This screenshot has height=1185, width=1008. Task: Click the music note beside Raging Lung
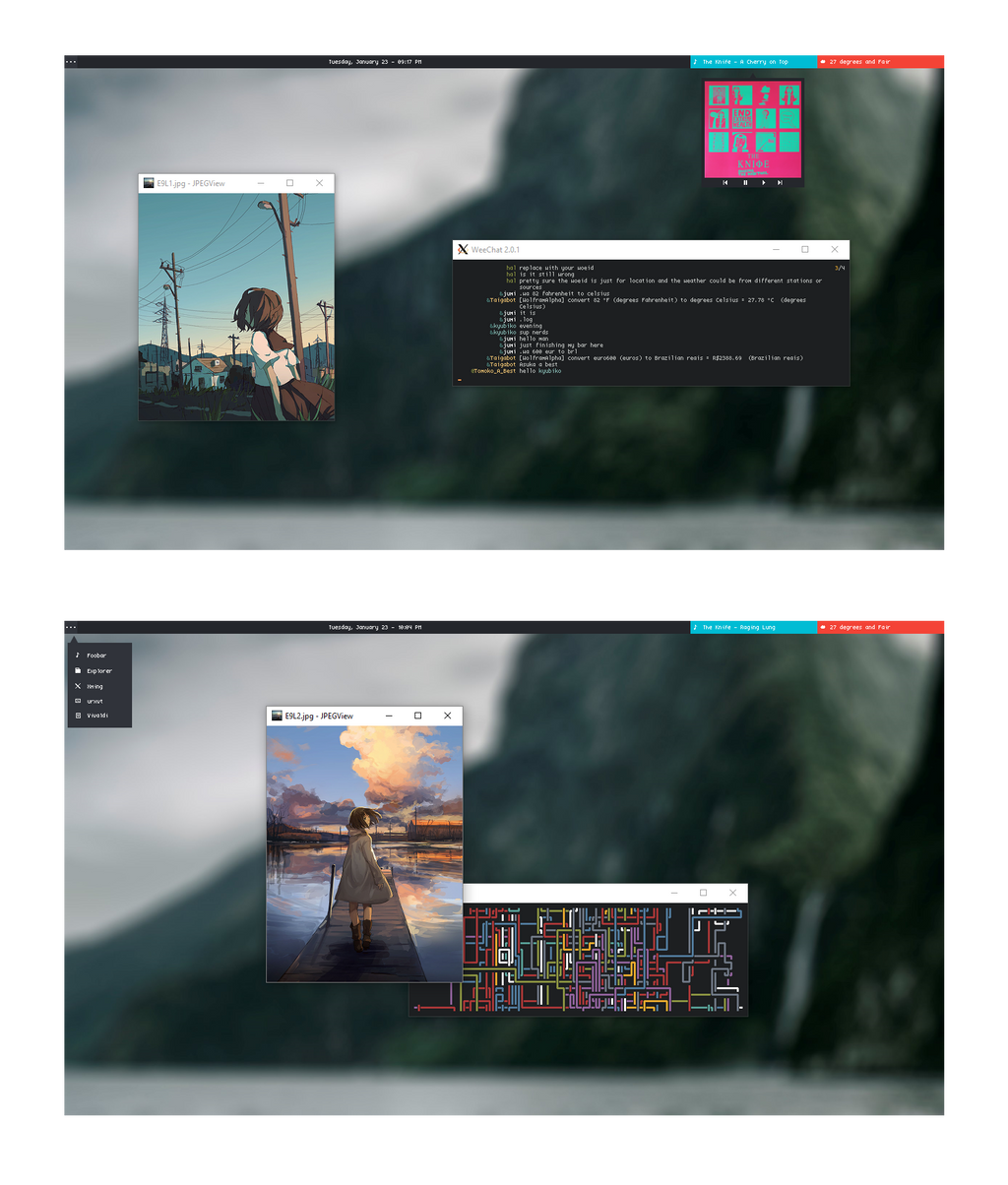click(695, 627)
